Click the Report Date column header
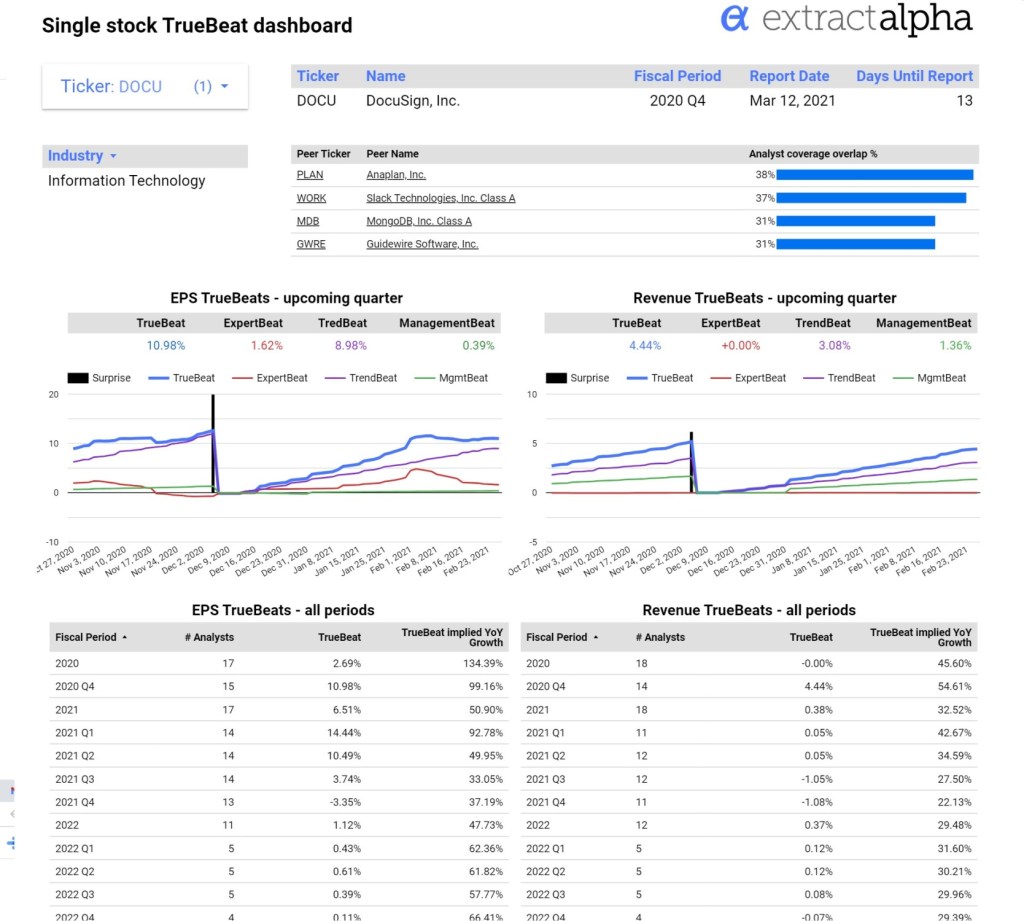1024x921 pixels. tap(789, 76)
